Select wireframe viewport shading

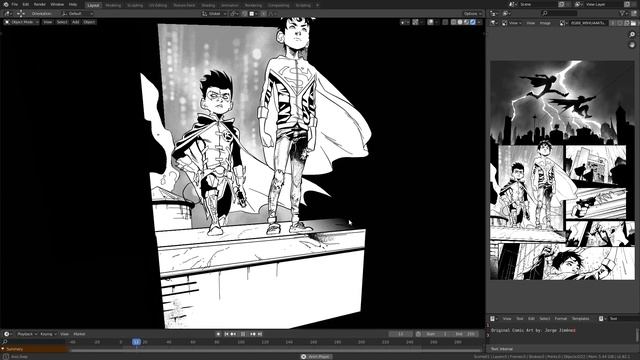453,22
